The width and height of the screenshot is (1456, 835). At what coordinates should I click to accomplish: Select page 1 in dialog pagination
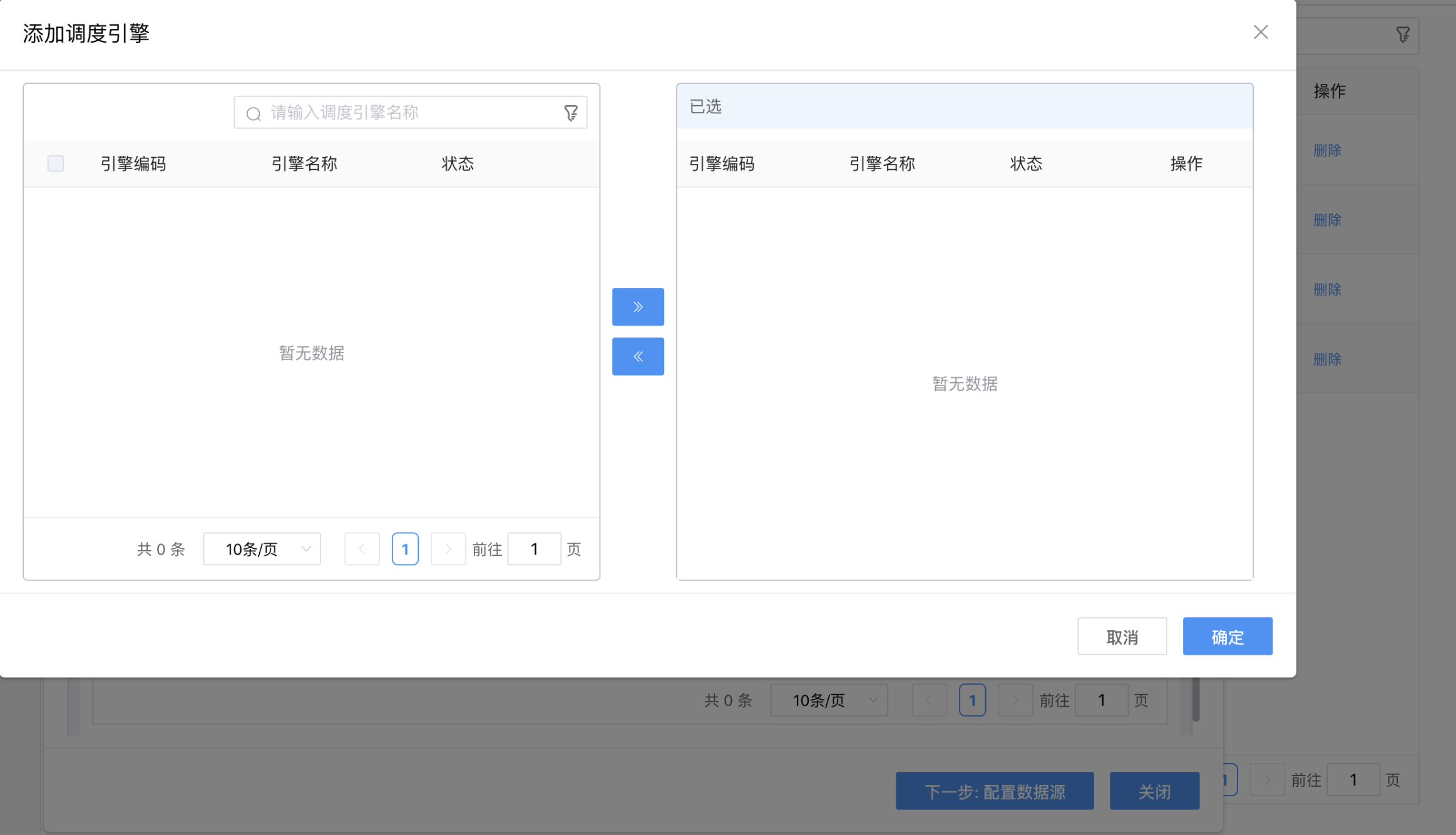point(405,549)
